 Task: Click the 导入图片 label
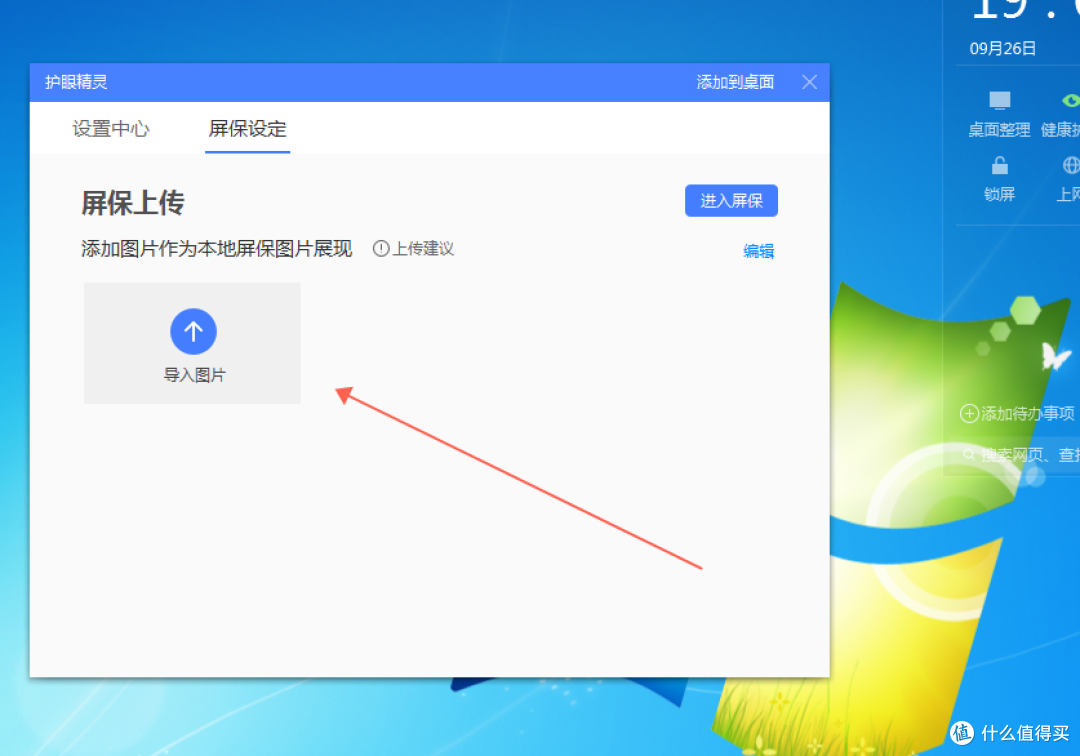click(194, 375)
